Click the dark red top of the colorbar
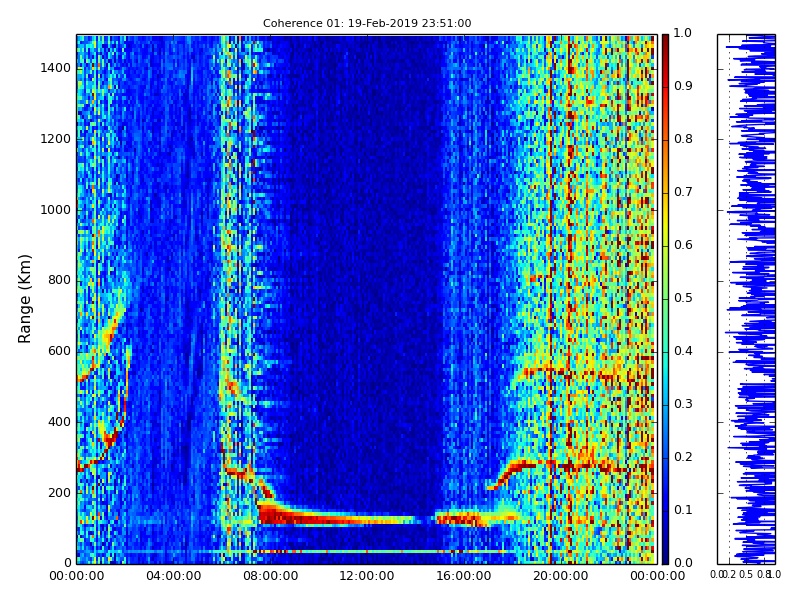 pyautogui.click(x=665, y=43)
